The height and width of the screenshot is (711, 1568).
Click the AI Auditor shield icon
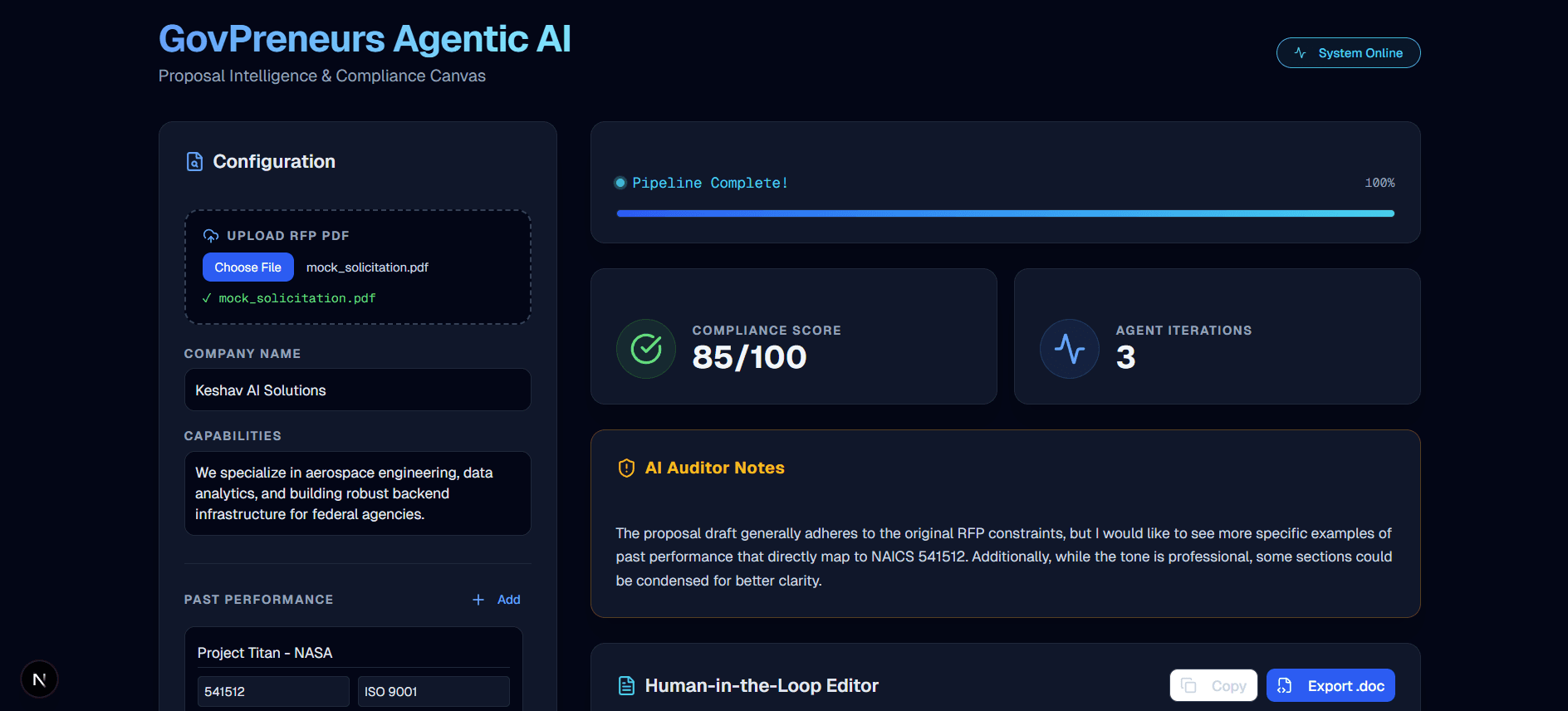coord(626,468)
